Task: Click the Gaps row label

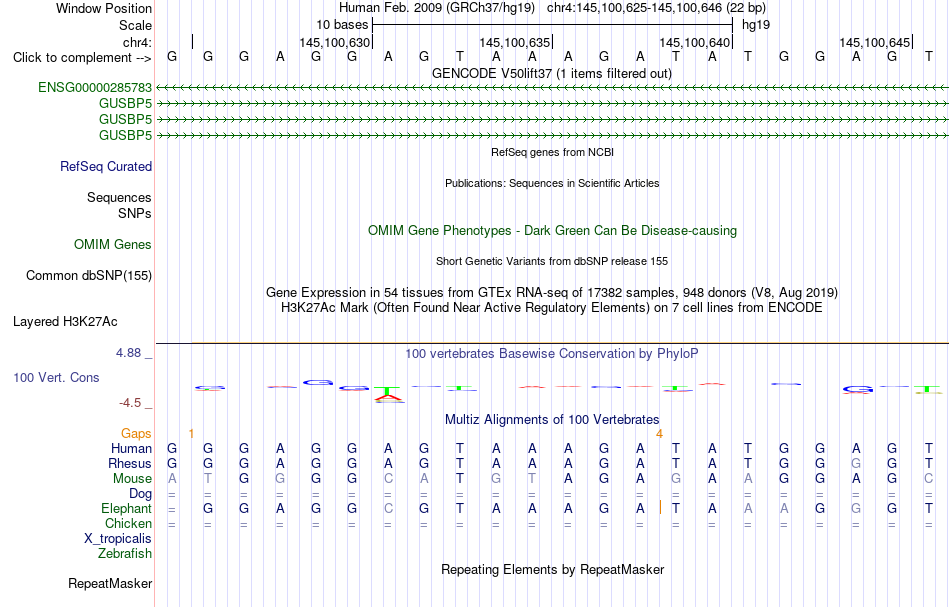Action: (136, 434)
